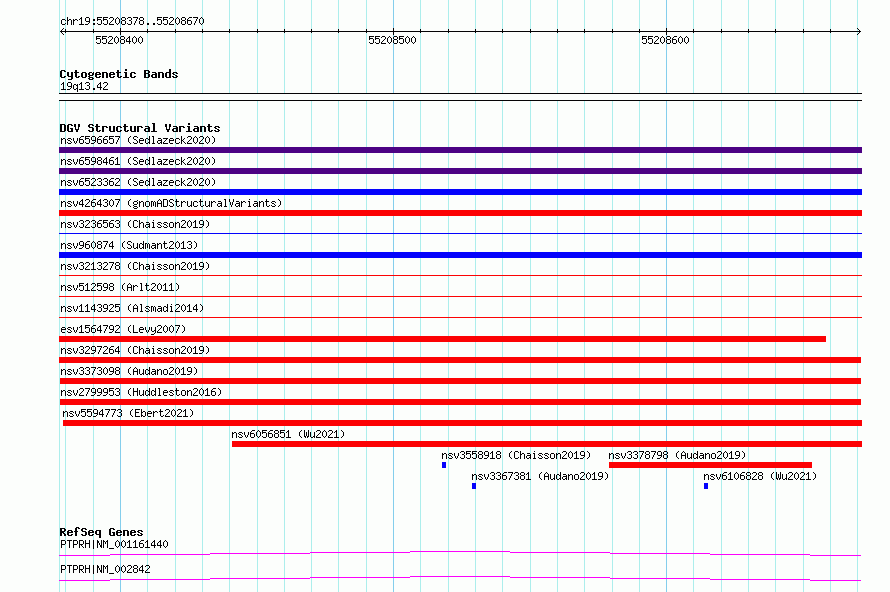Click the RefSeq Genes track title

(x=101, y=532)
